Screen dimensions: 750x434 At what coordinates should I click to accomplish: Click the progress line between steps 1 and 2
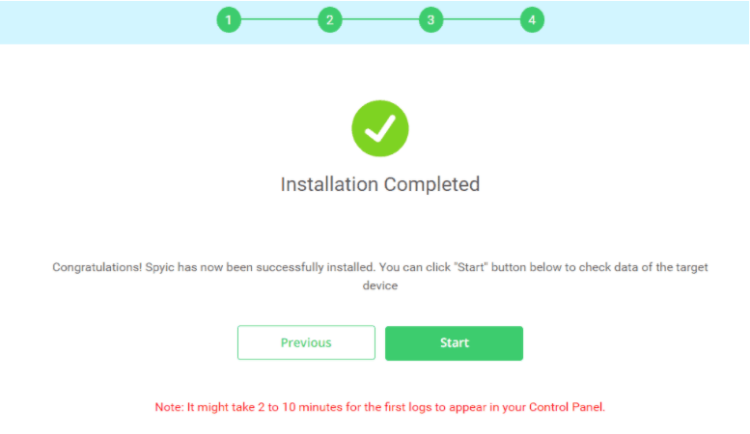pyautogui.click(x=279, y=20)
